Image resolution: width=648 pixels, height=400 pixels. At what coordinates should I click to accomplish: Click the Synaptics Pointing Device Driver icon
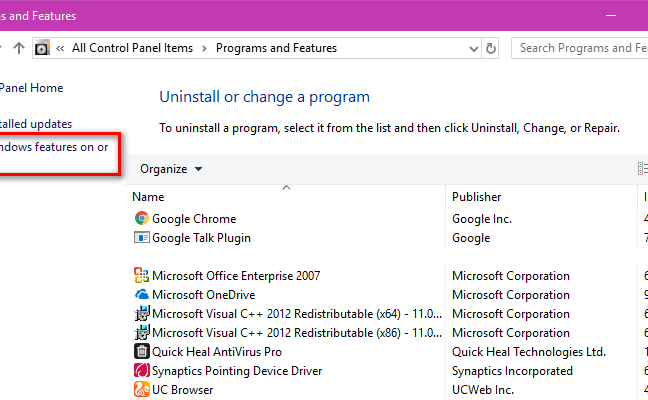coord(142,370)
